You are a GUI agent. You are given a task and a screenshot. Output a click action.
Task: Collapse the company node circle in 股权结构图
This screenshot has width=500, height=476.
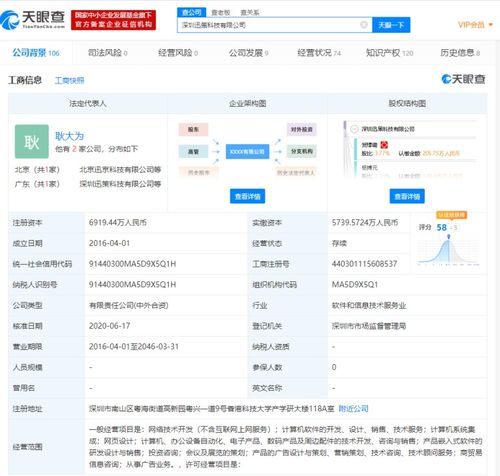[x=354, y=129]
